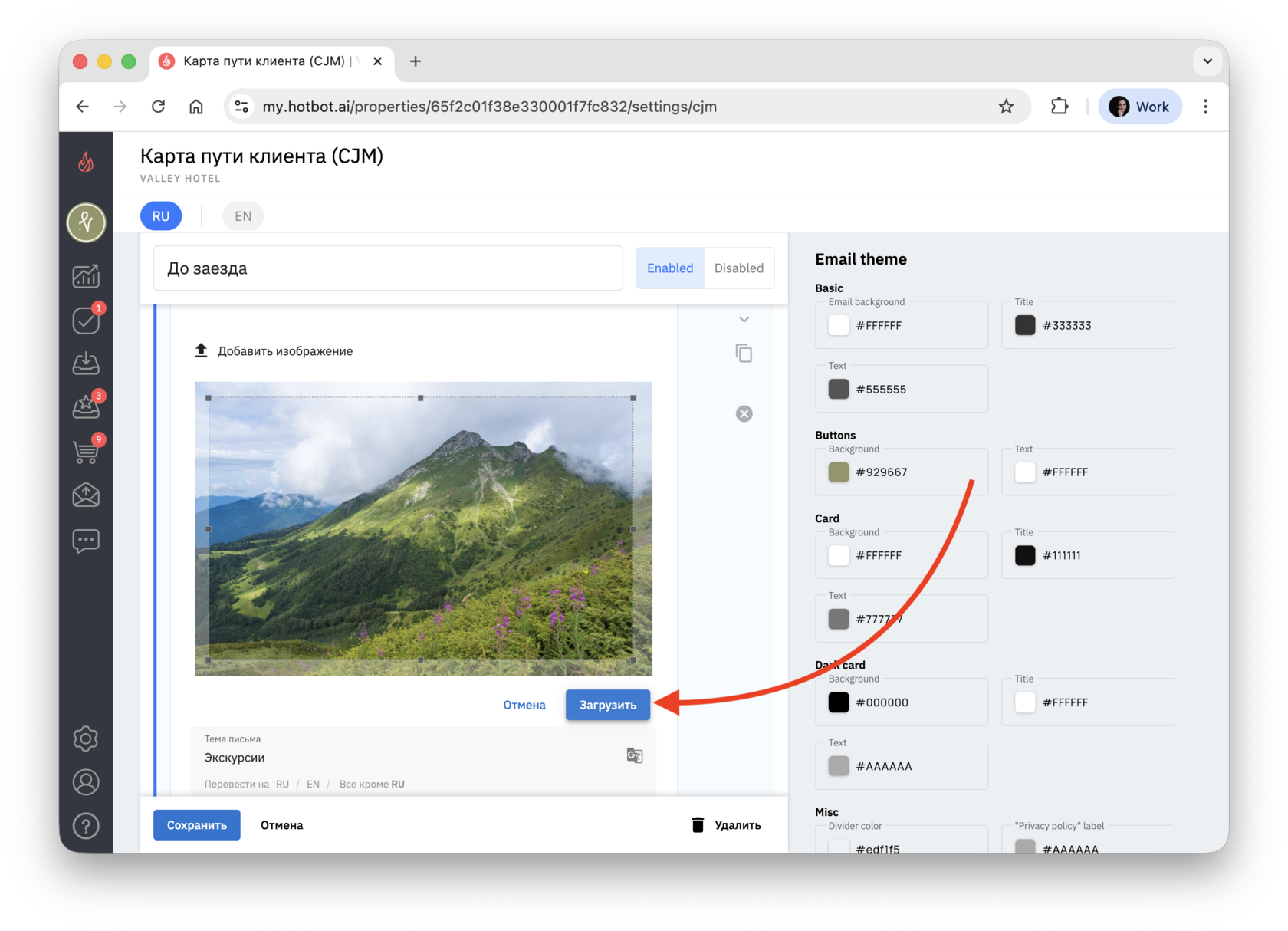This screenshot has height=931, width=1288.
Task: Expand the browser tab search dropdown
Action: [x=1207, y=61]
